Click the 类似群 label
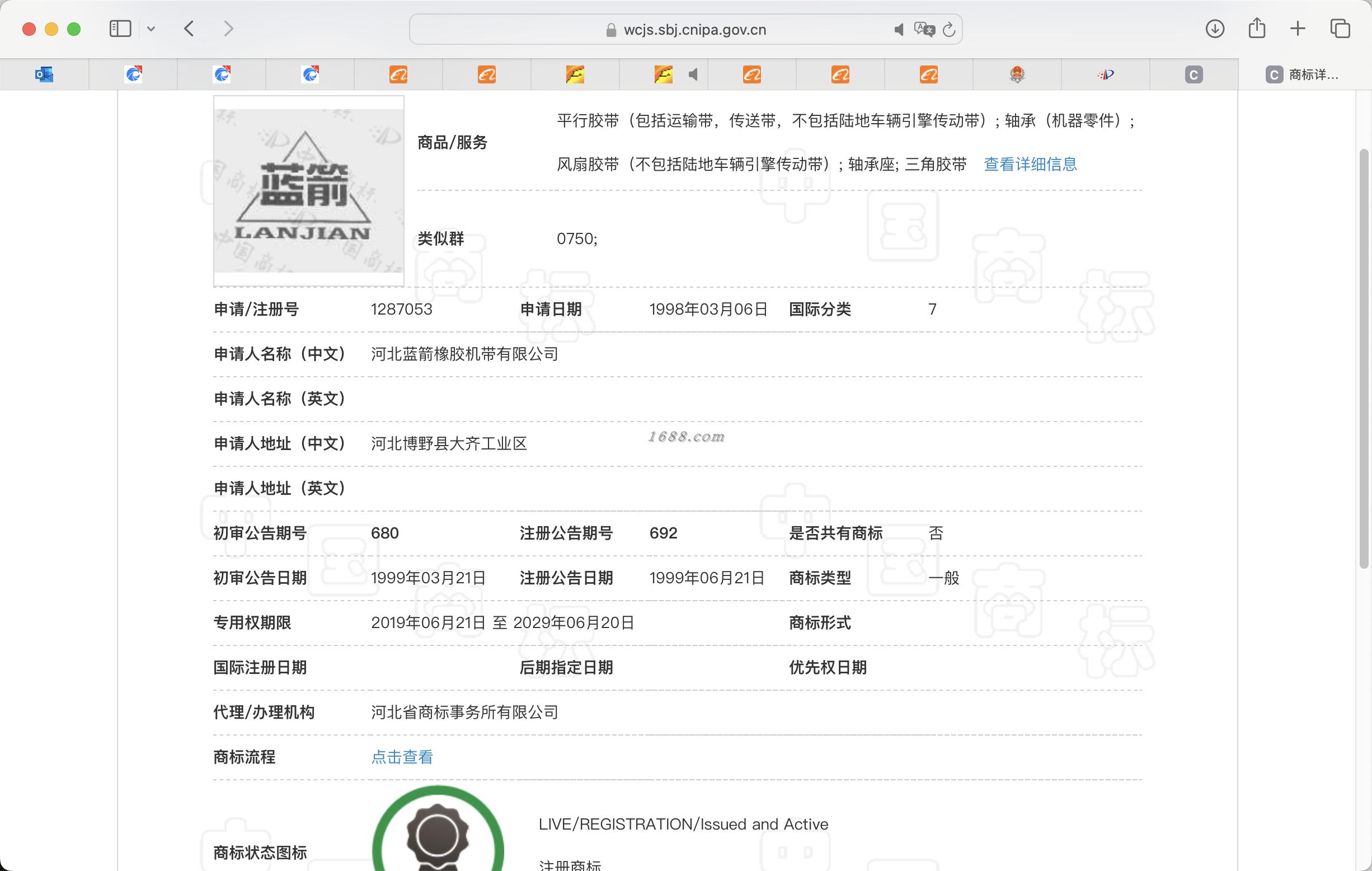The width and height of the screenshot is (1372, 871). 440,238
